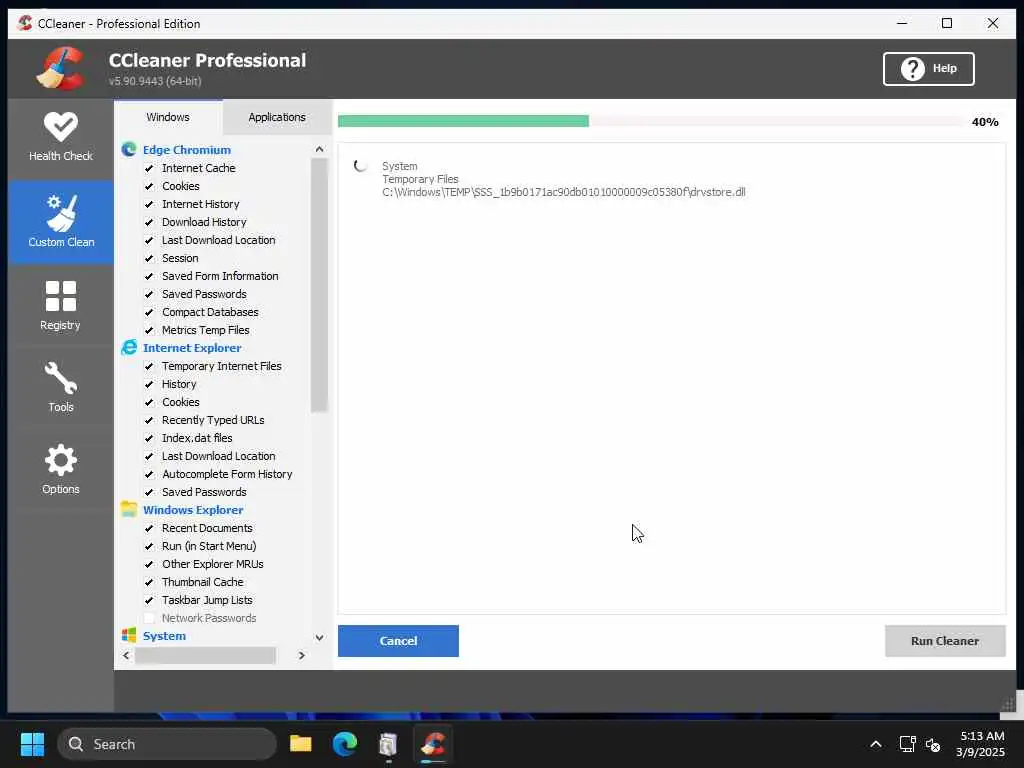
Task: Open Help from the header
Action: click(929, 69)
